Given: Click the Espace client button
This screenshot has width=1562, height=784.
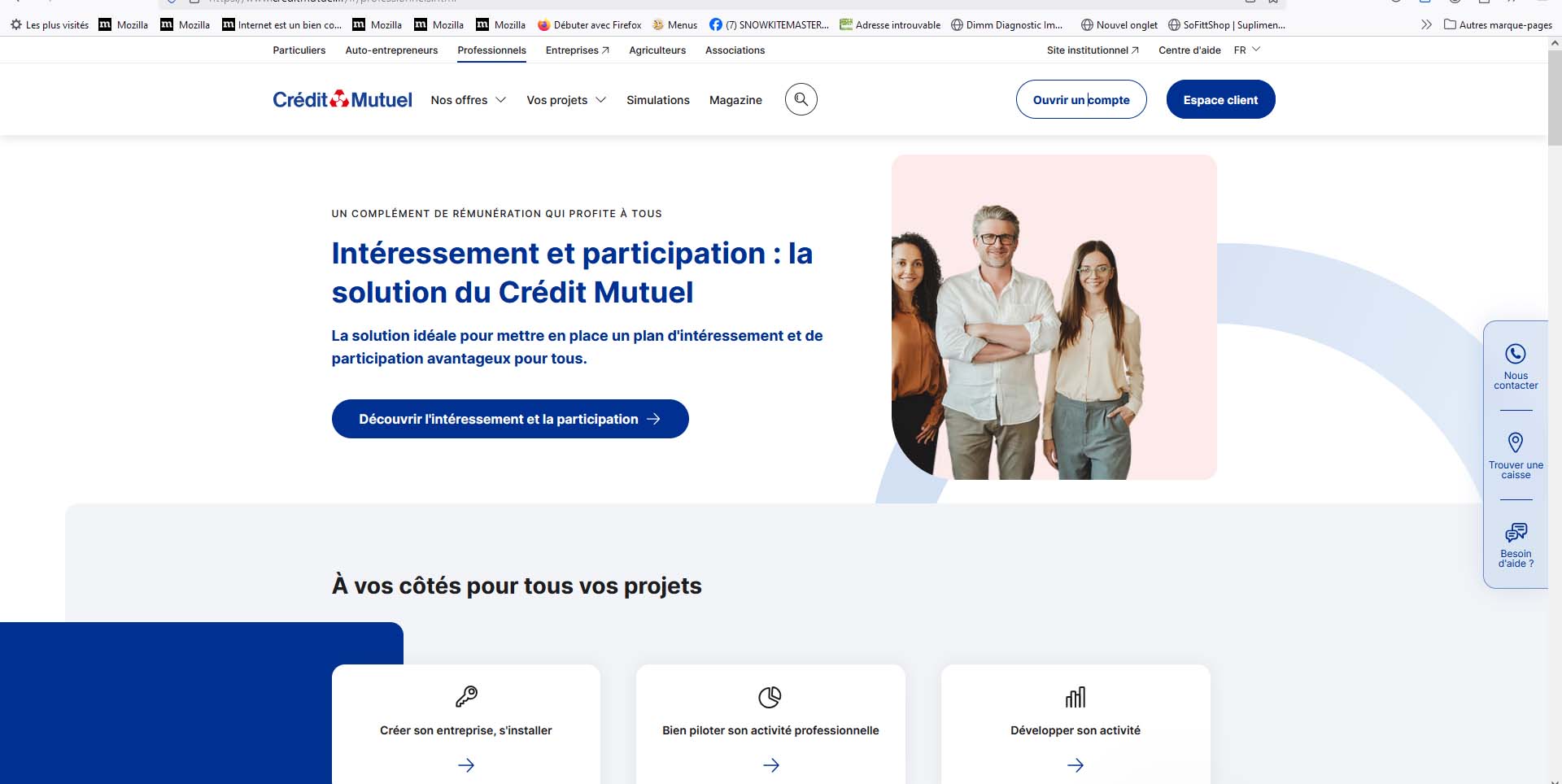Looking at the screenshot, I should (1220, 99).
